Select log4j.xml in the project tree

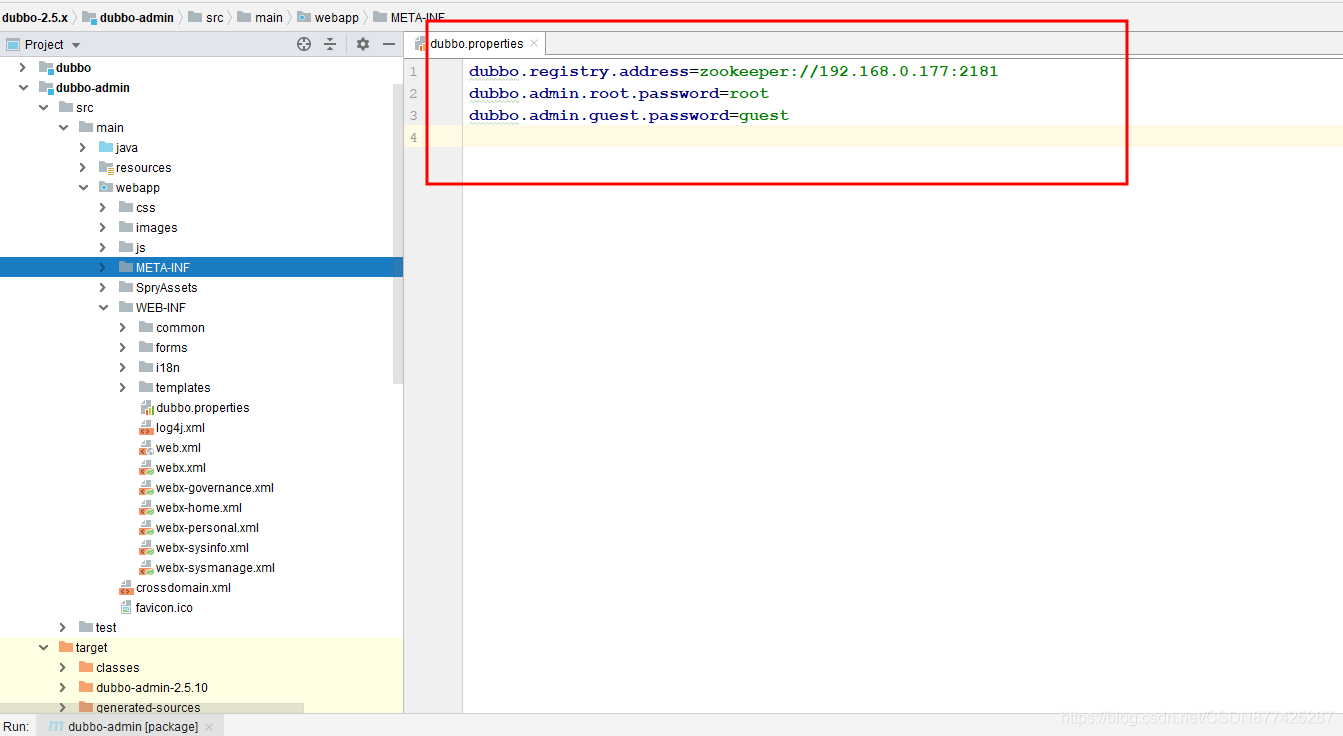(172, 427)
